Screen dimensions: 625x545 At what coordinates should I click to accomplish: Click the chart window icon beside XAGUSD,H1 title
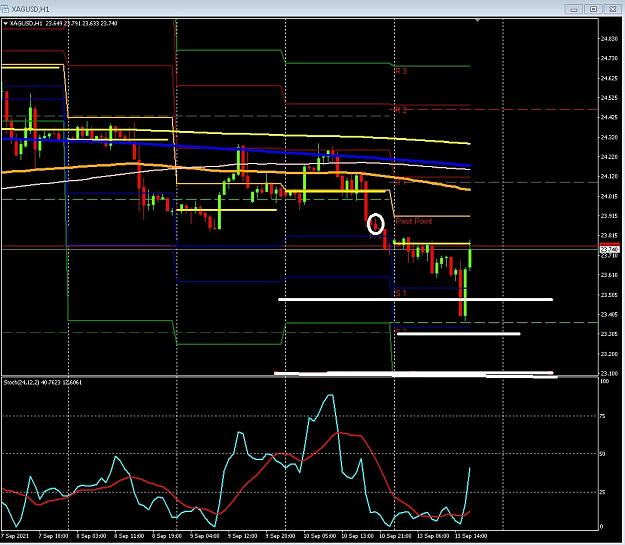click(5, 8)
